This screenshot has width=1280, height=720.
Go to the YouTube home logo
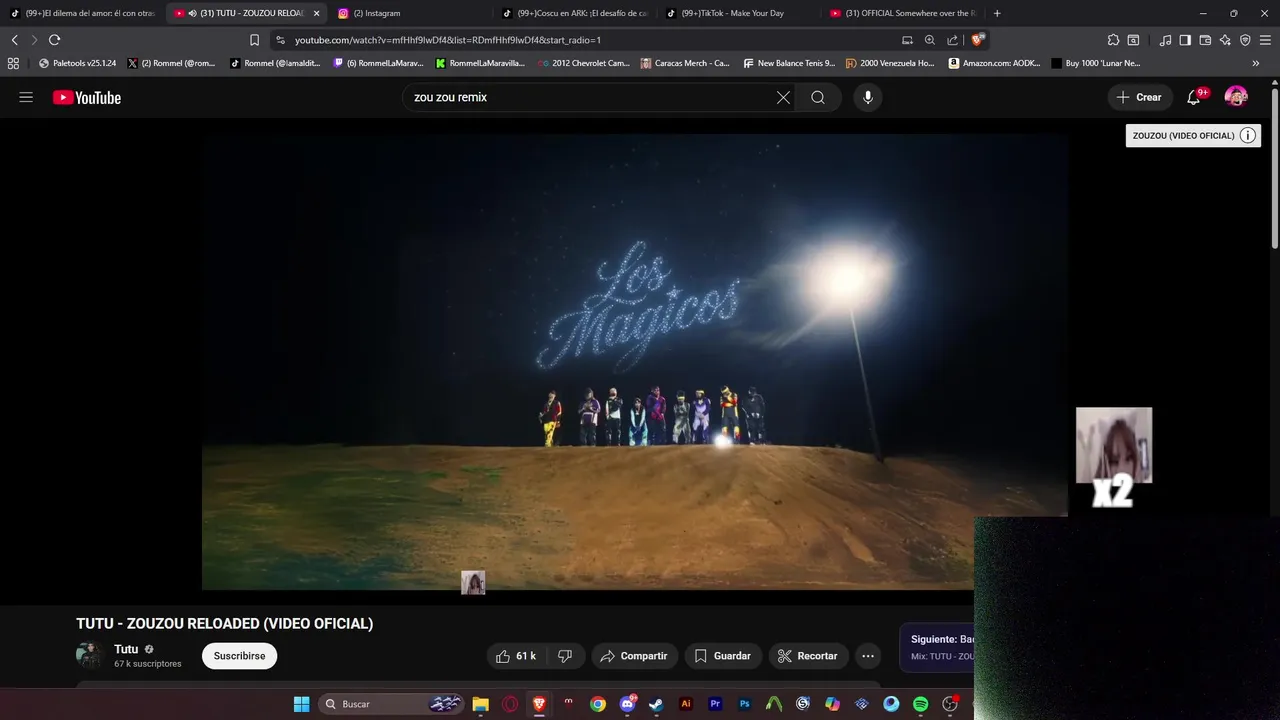pos(87,97)
